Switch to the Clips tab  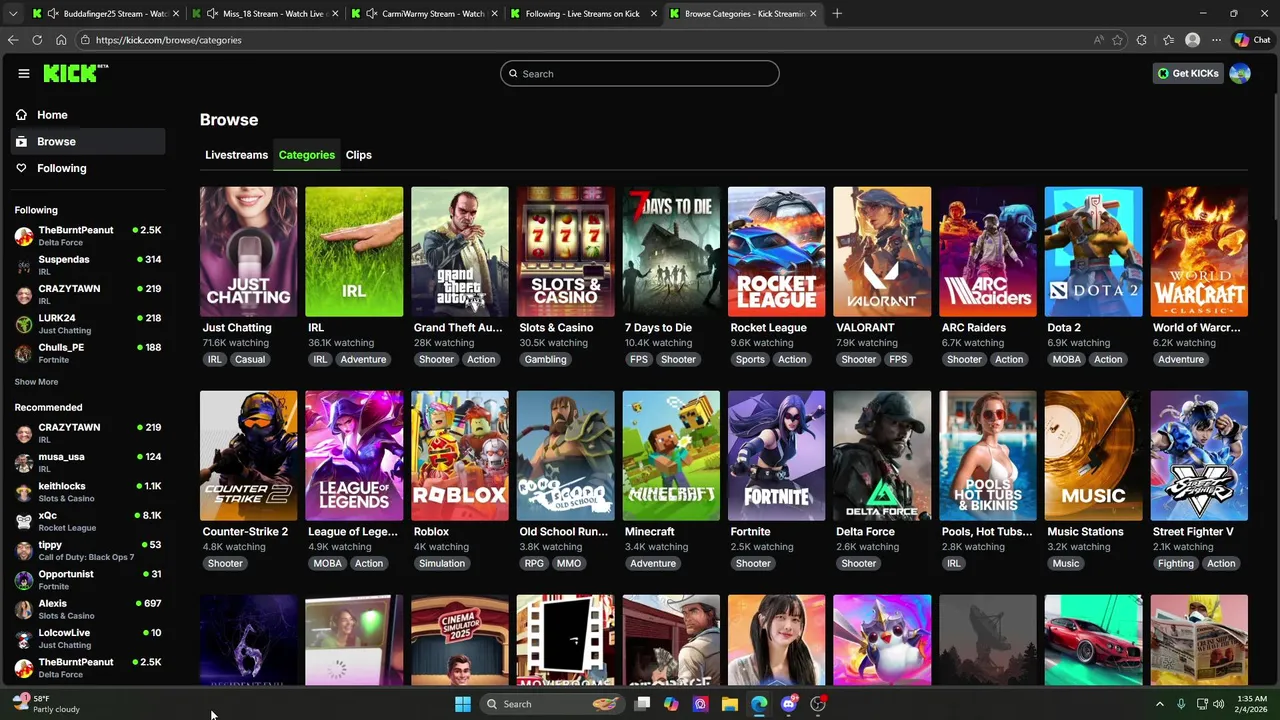coord(359,155)
